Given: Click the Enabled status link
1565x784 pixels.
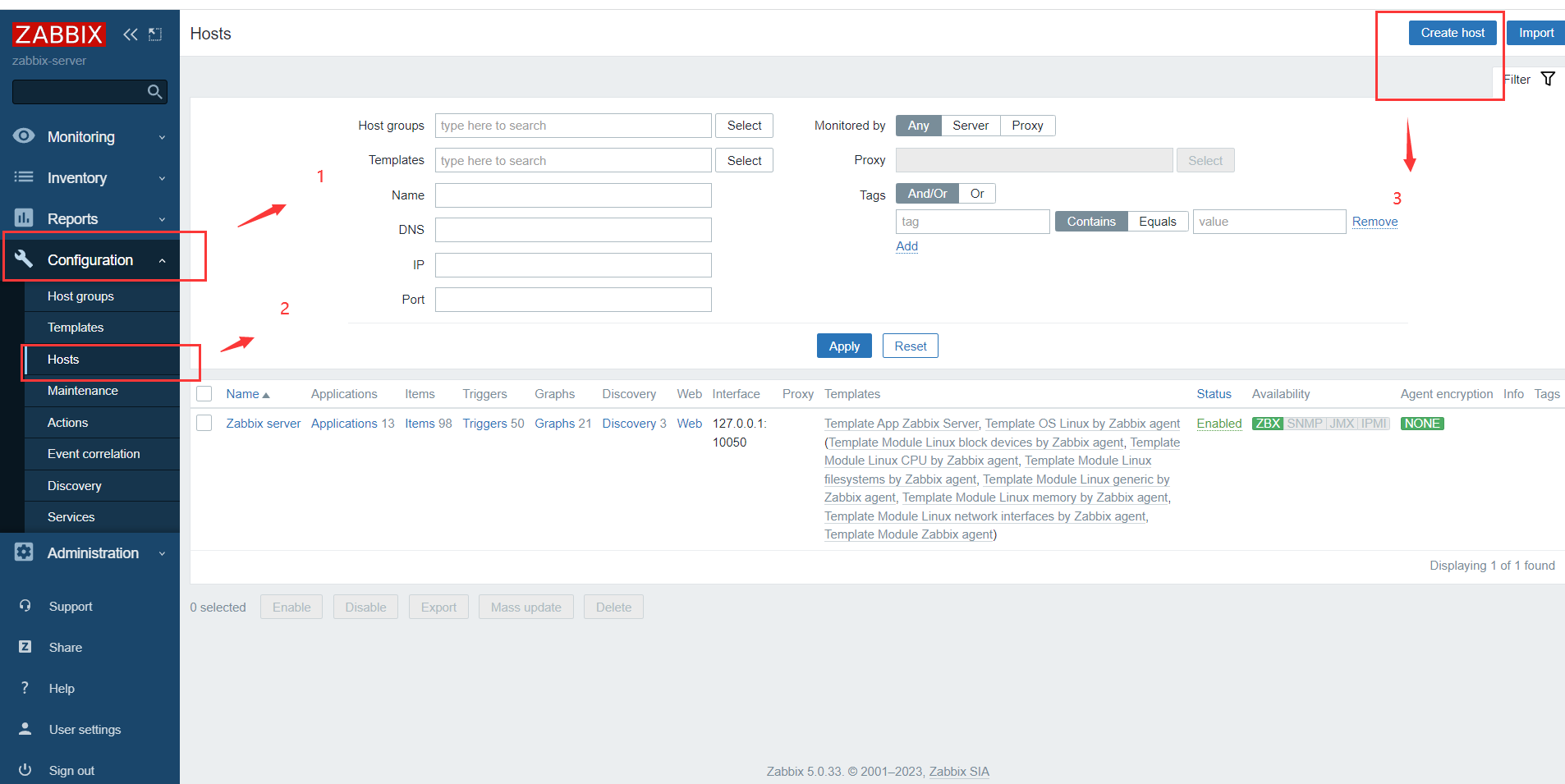Looking at the screenshot, I should click(1219, 424).
